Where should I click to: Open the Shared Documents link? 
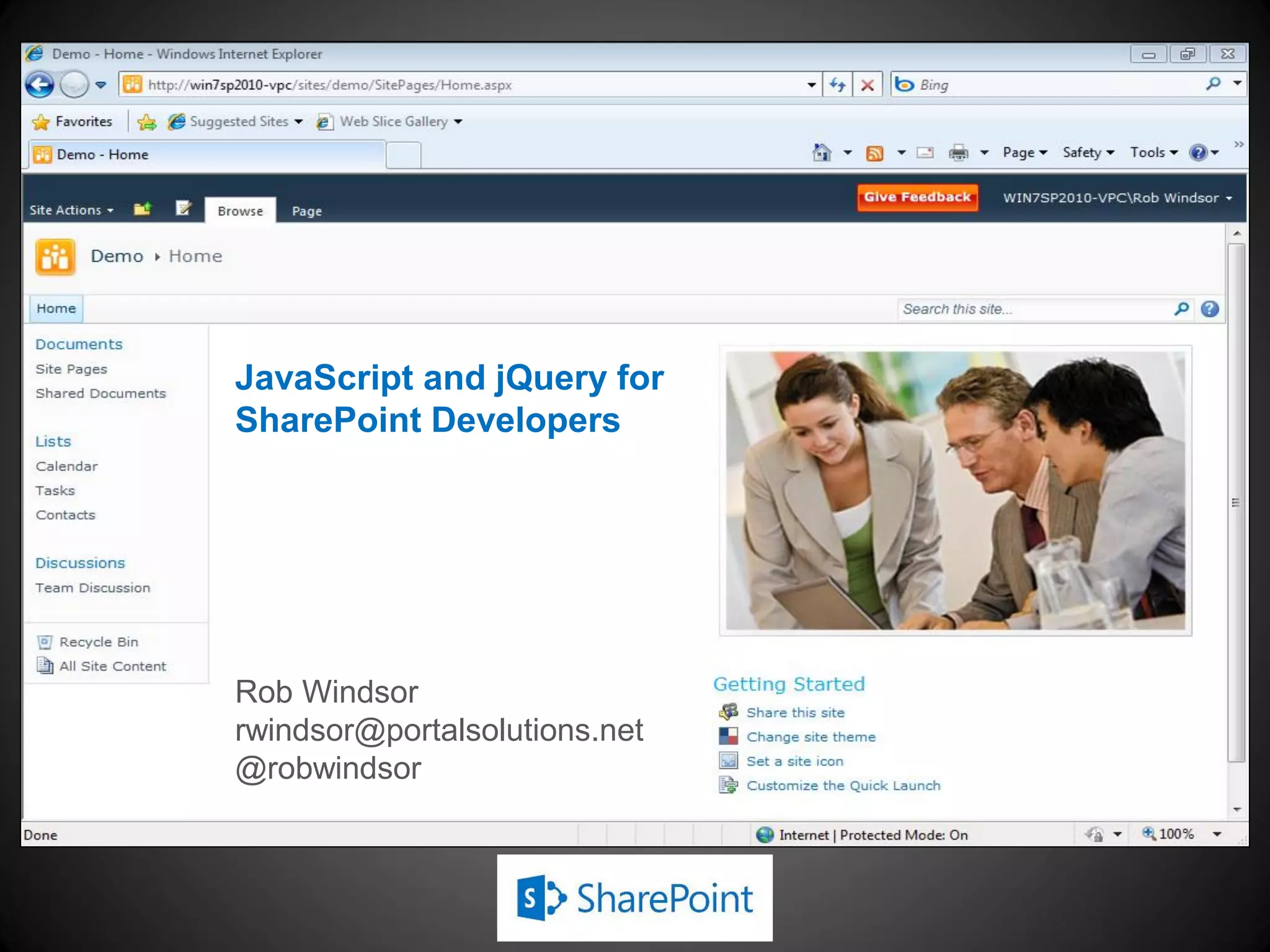click(100, 394)
